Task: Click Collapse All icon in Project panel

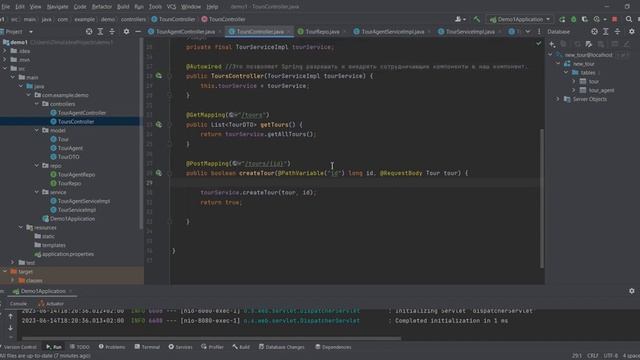Action: point(112,31)
